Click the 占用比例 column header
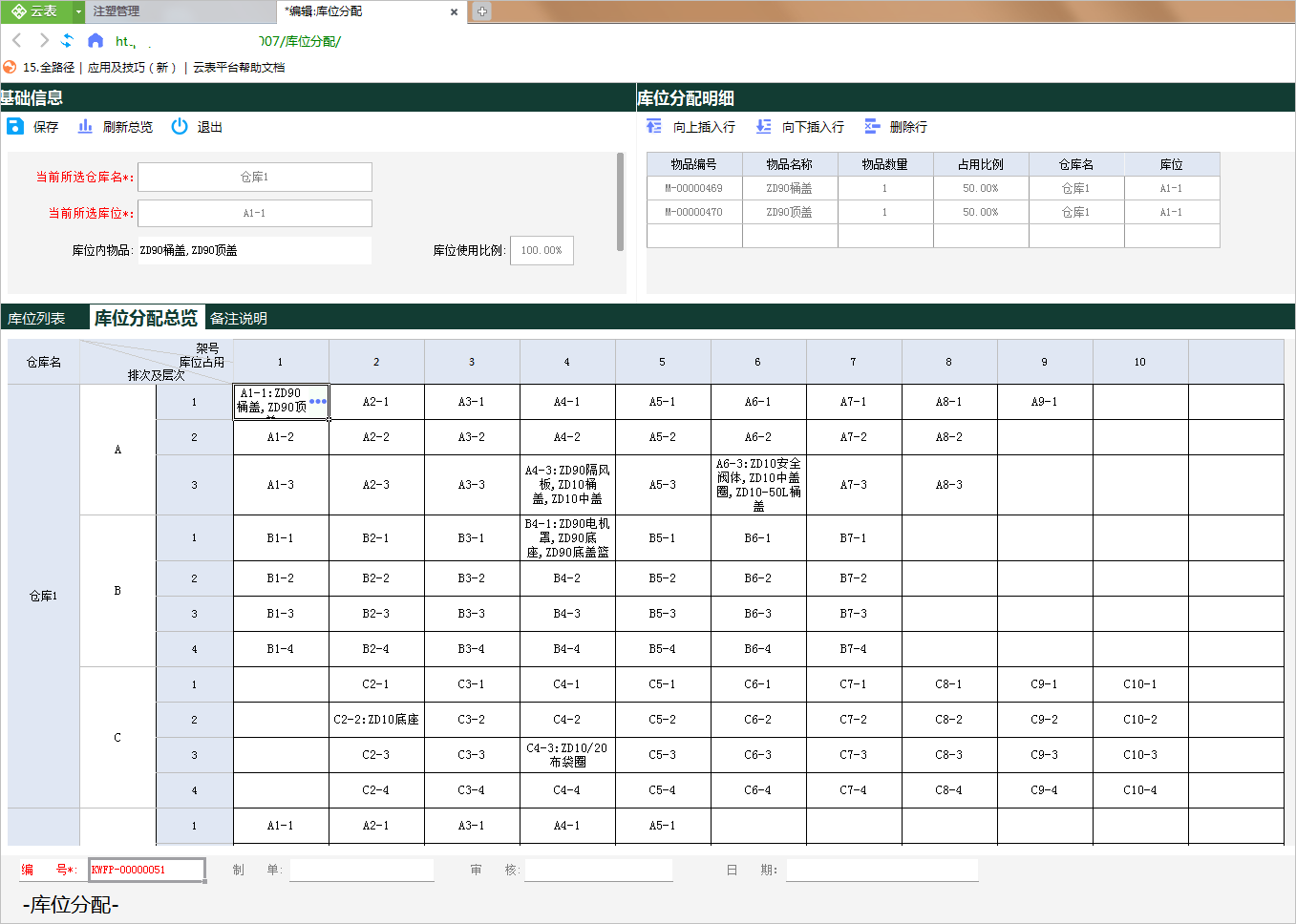 (981, 164)
